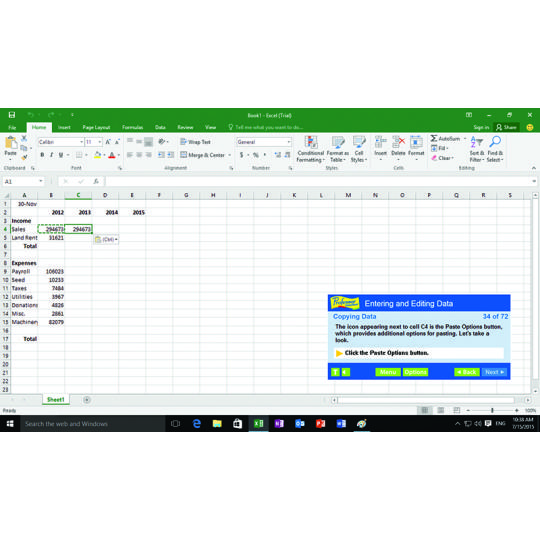Add a new sheet with plus button
Image resolution: width=540 pixels, height=540 pixels.
point(87,400)
